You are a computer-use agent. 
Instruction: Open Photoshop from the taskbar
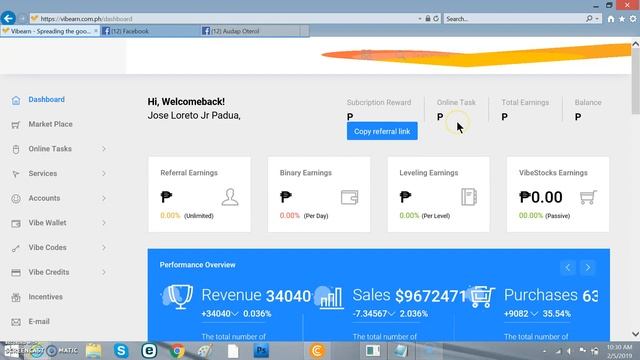[261, 351]
